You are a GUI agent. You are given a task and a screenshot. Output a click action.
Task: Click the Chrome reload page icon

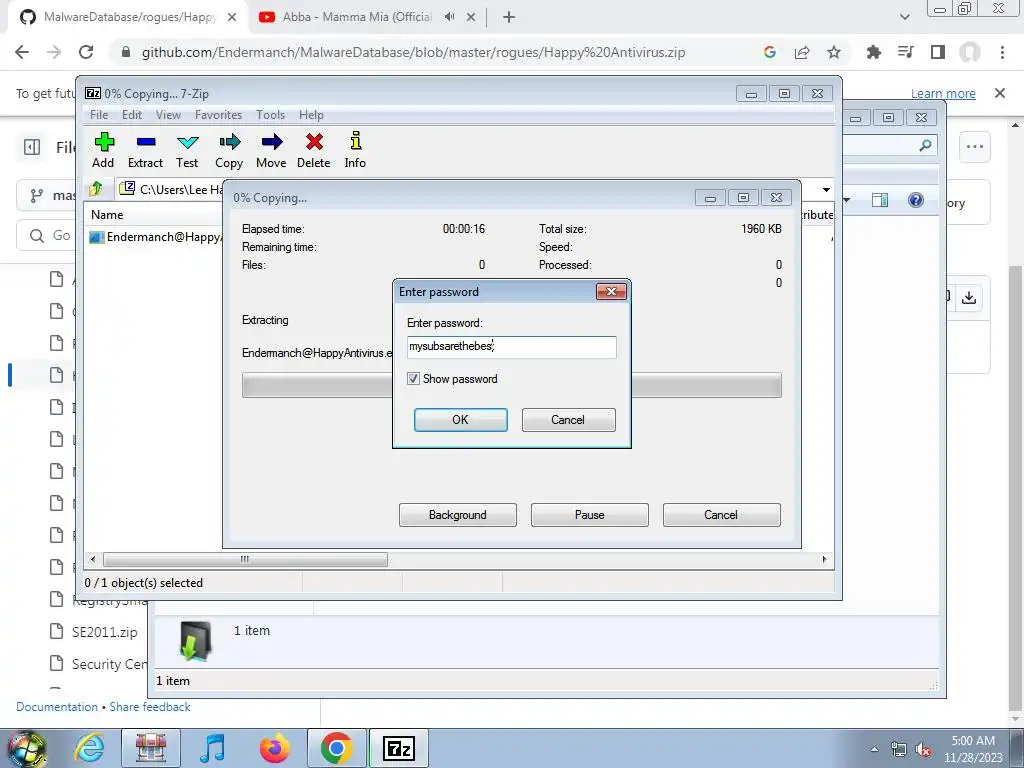point(86,52)
